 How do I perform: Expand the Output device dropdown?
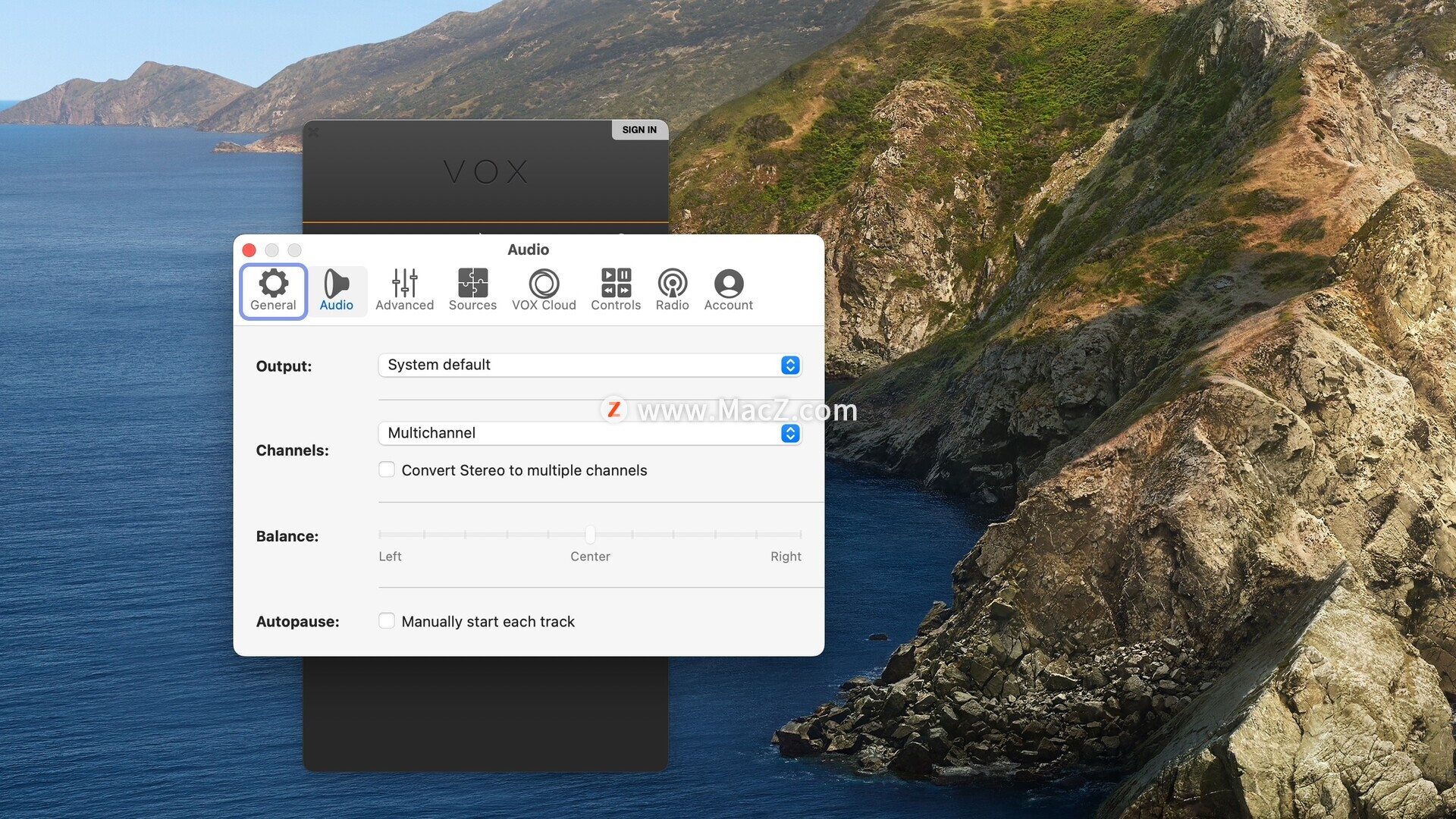point(590,365)
